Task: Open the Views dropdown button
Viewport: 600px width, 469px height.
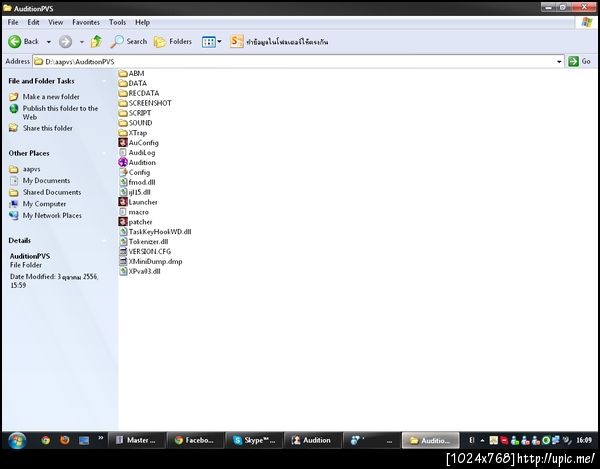Action: coord(212,42)
